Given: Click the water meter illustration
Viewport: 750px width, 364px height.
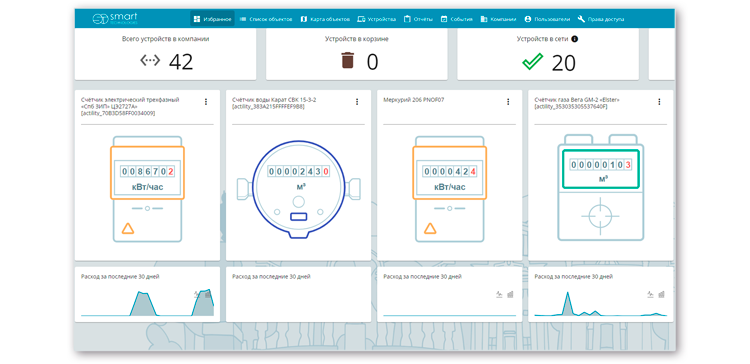Looking at the screenshot, I should coord(298,189).
